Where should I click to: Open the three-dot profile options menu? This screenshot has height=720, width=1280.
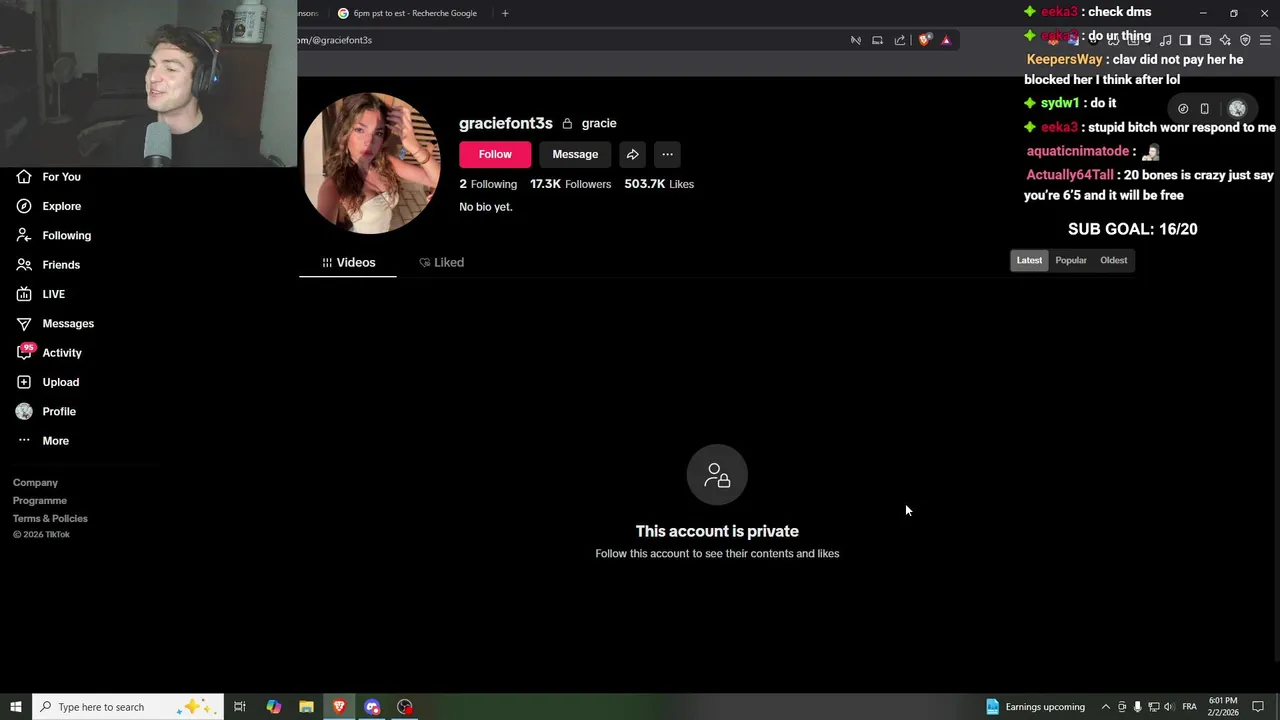(668, 154)
